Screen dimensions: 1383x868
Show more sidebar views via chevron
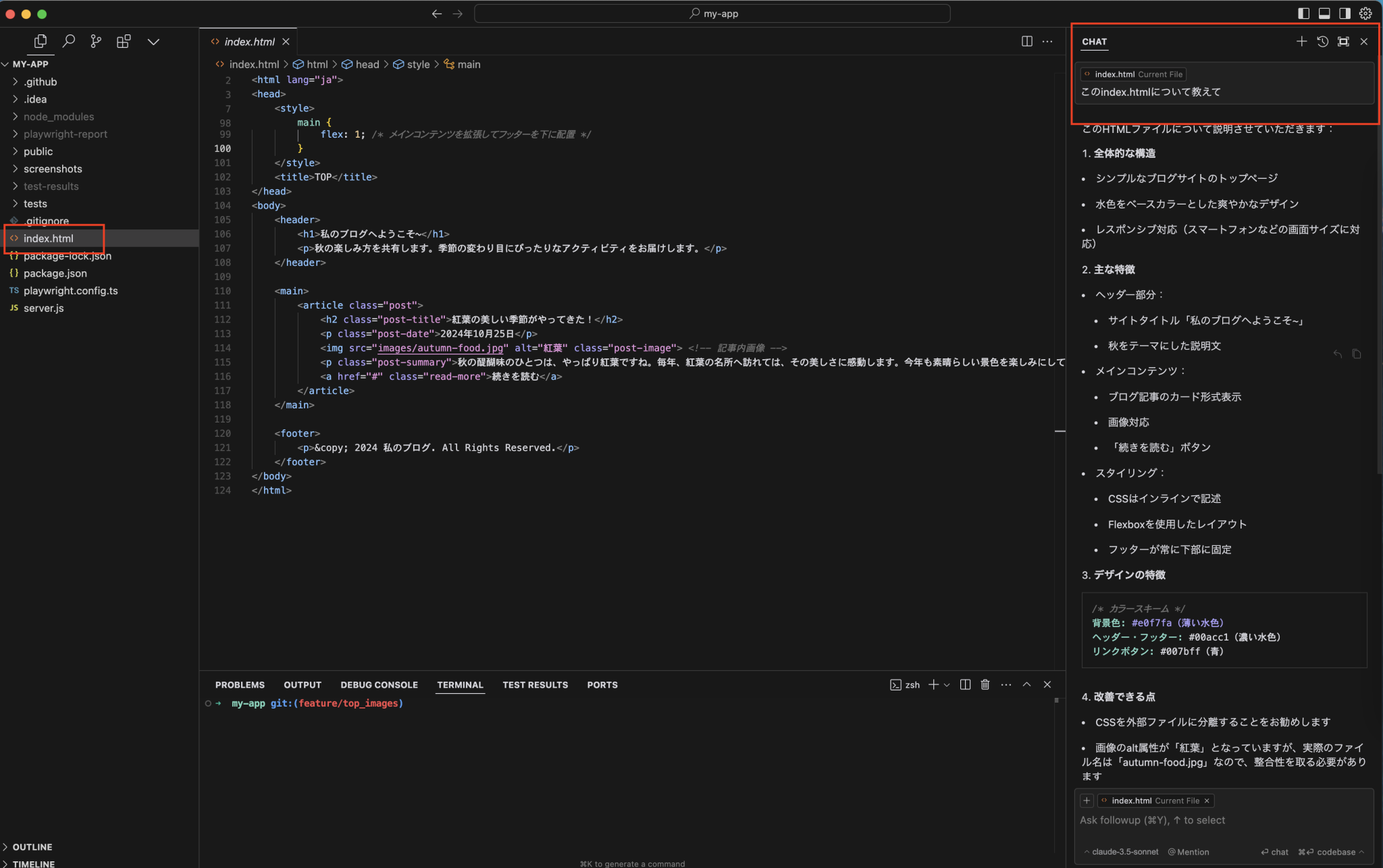click(x=153, y=42)
